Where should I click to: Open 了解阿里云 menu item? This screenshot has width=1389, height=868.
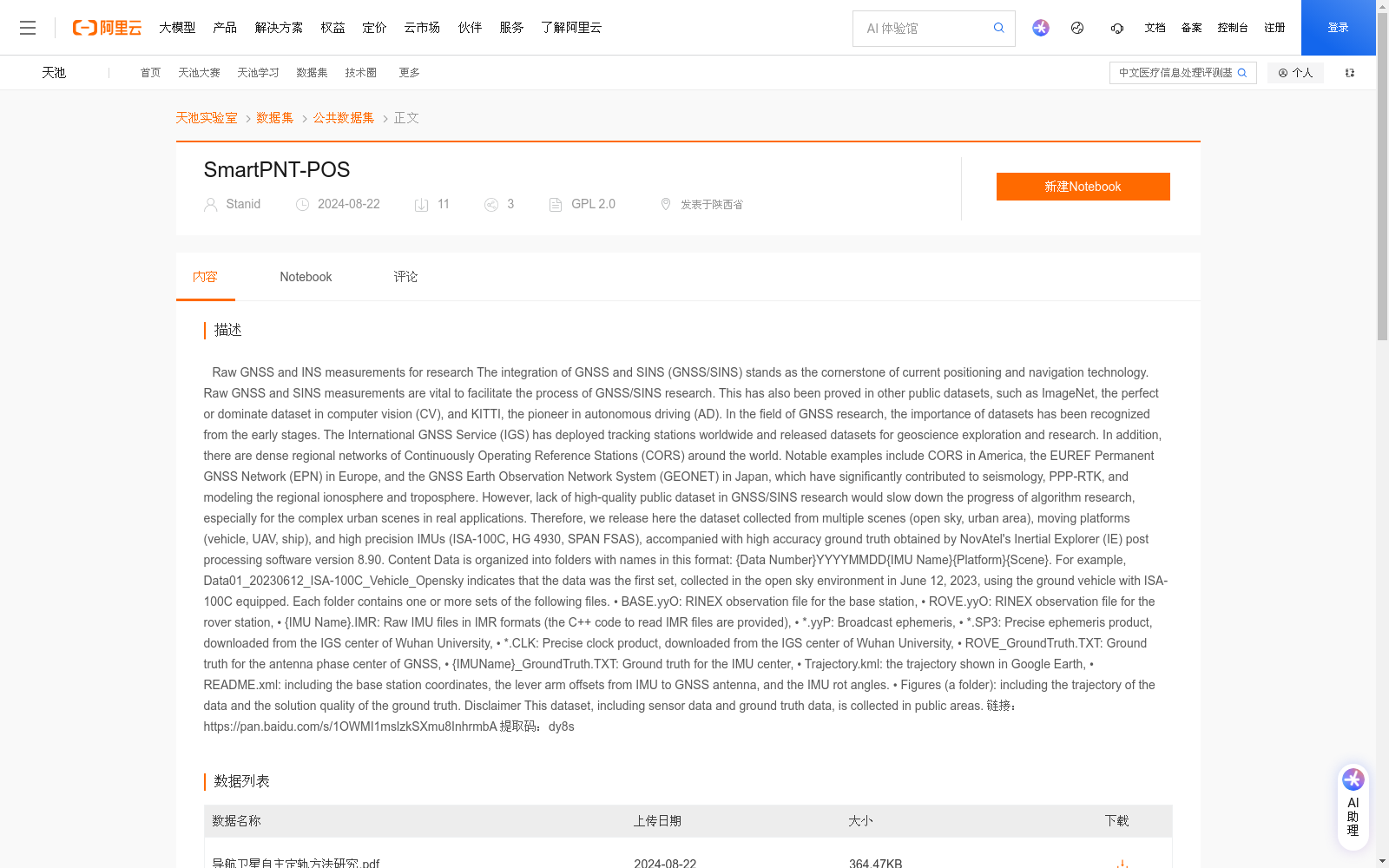pyautogui.click(x=571, y=28)
